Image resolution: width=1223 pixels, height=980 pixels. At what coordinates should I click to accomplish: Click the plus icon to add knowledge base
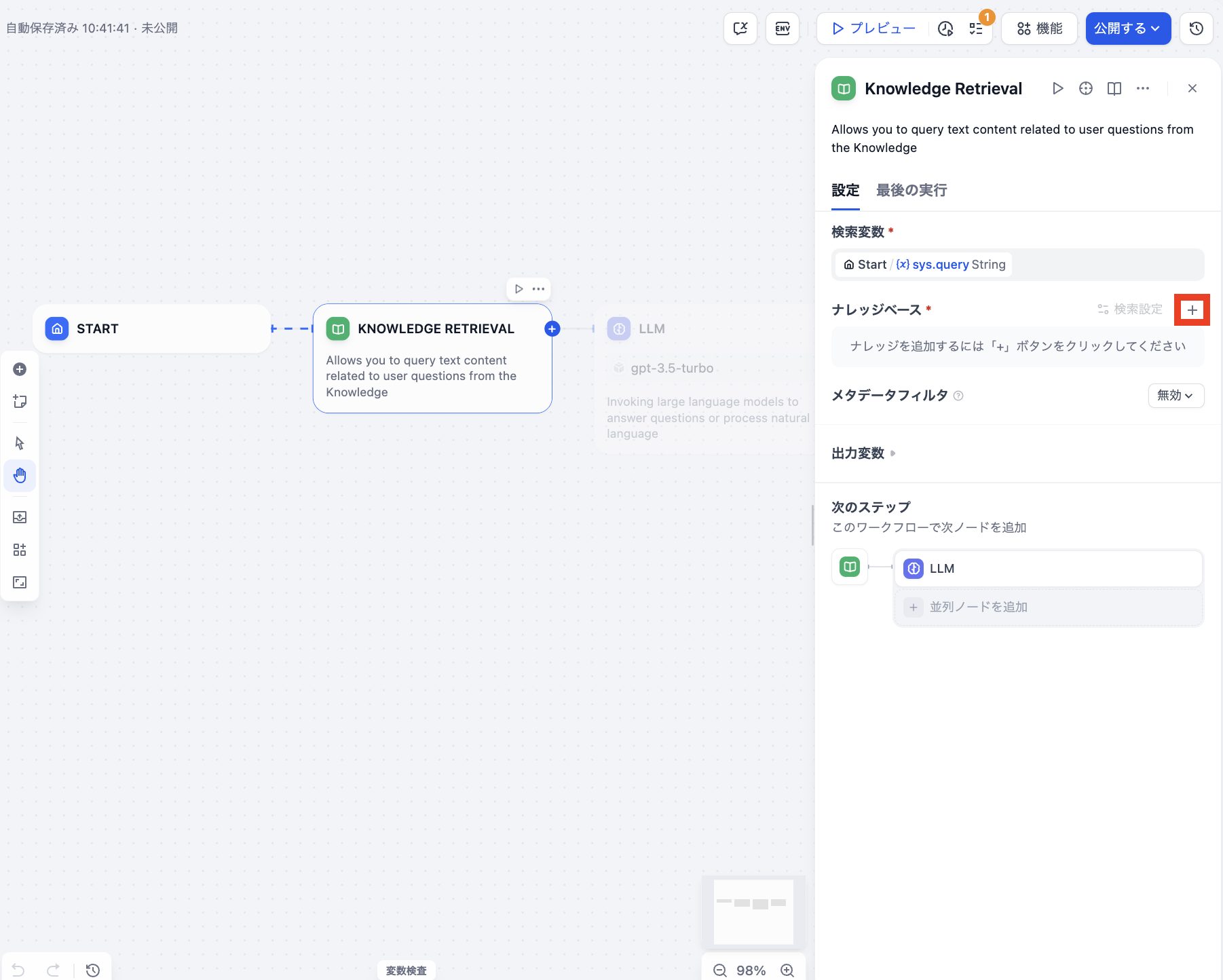pyautogui.click(x=1192, y=310)
